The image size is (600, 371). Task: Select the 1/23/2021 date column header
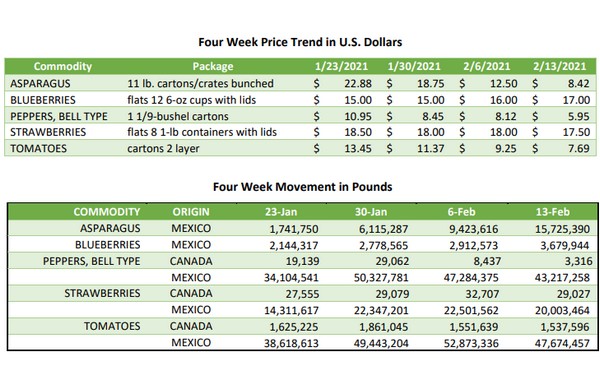tap(341, 67)
